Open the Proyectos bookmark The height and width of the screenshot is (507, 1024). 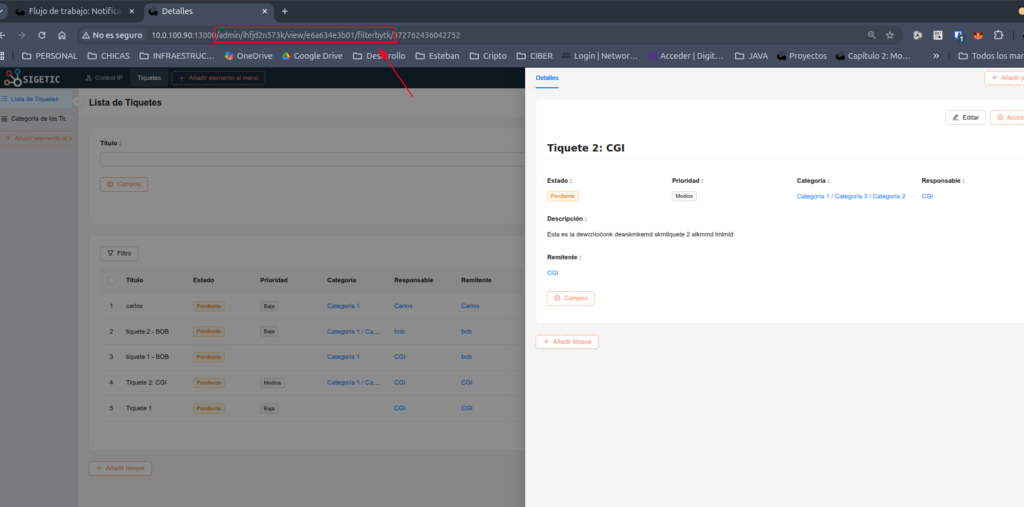point(801,56)
